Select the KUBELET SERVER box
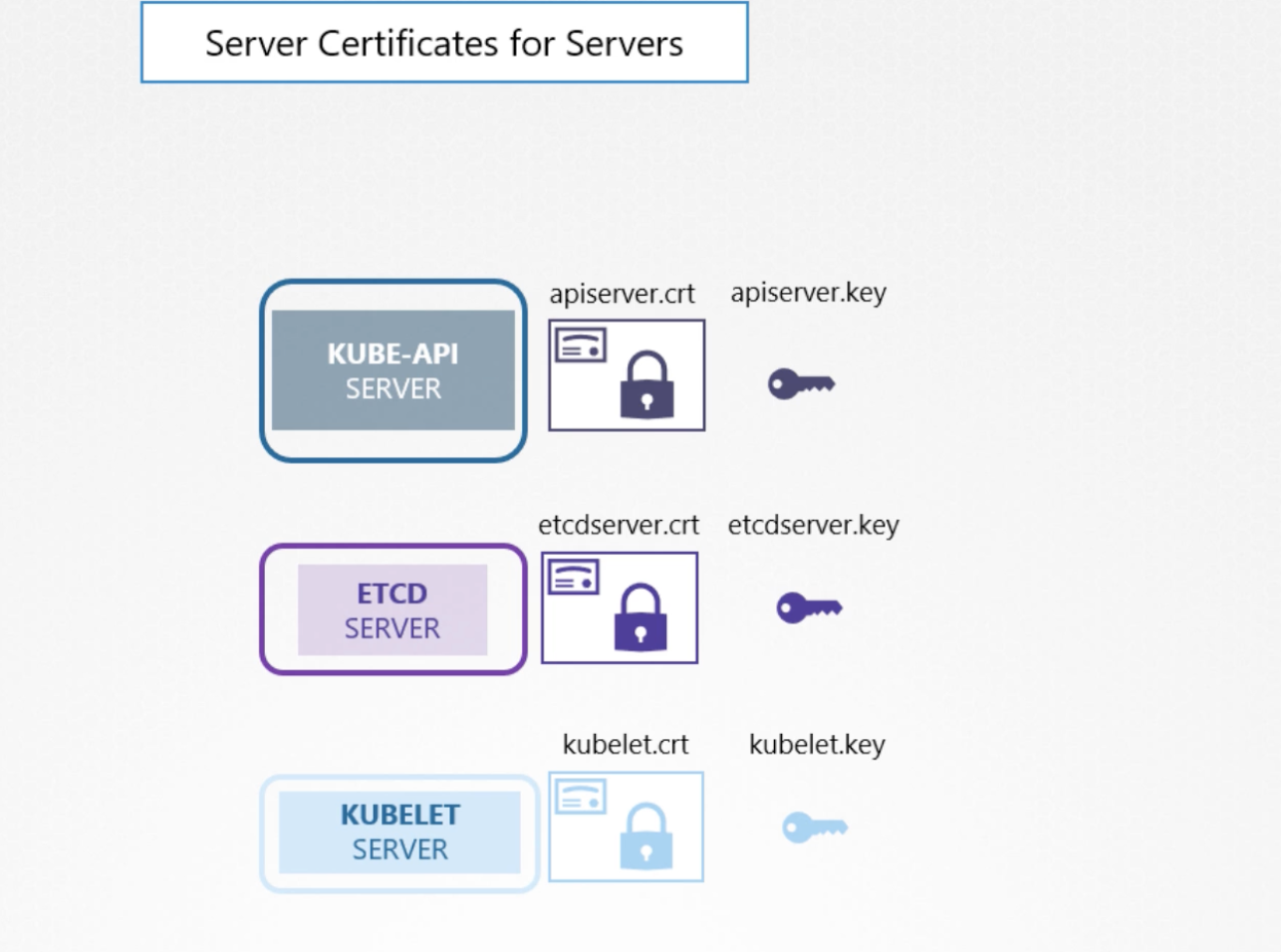This screenshot has height=952, width=1281. coord(399,833)
